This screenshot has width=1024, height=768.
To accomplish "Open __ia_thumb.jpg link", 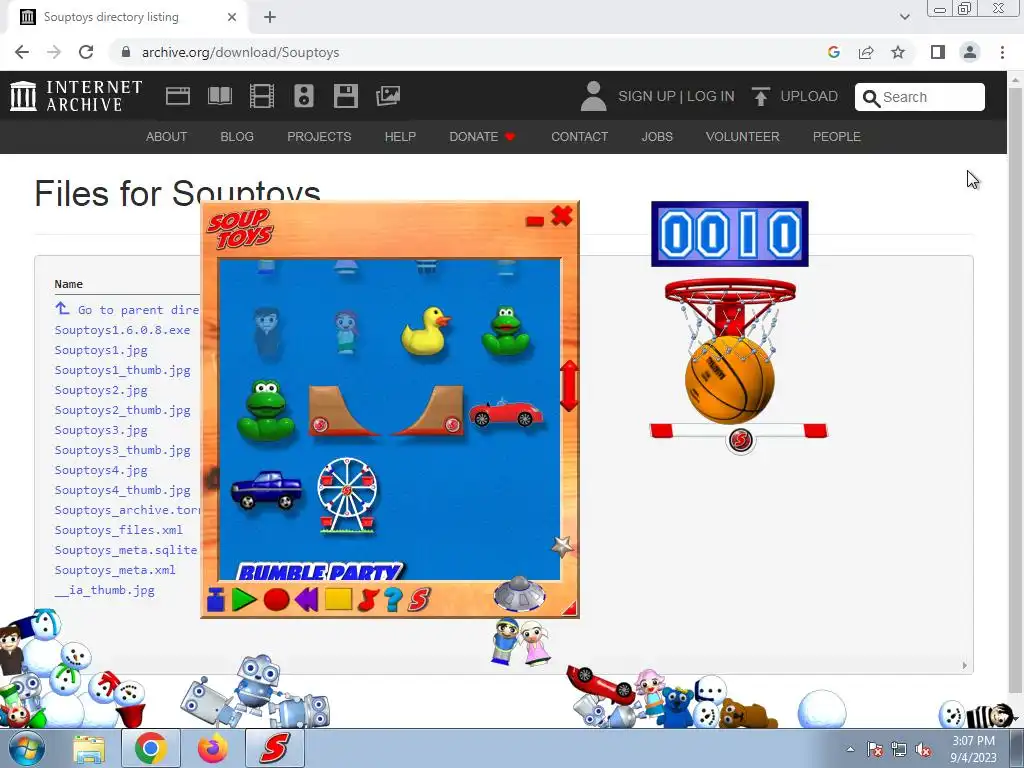I will pos(104,590).
